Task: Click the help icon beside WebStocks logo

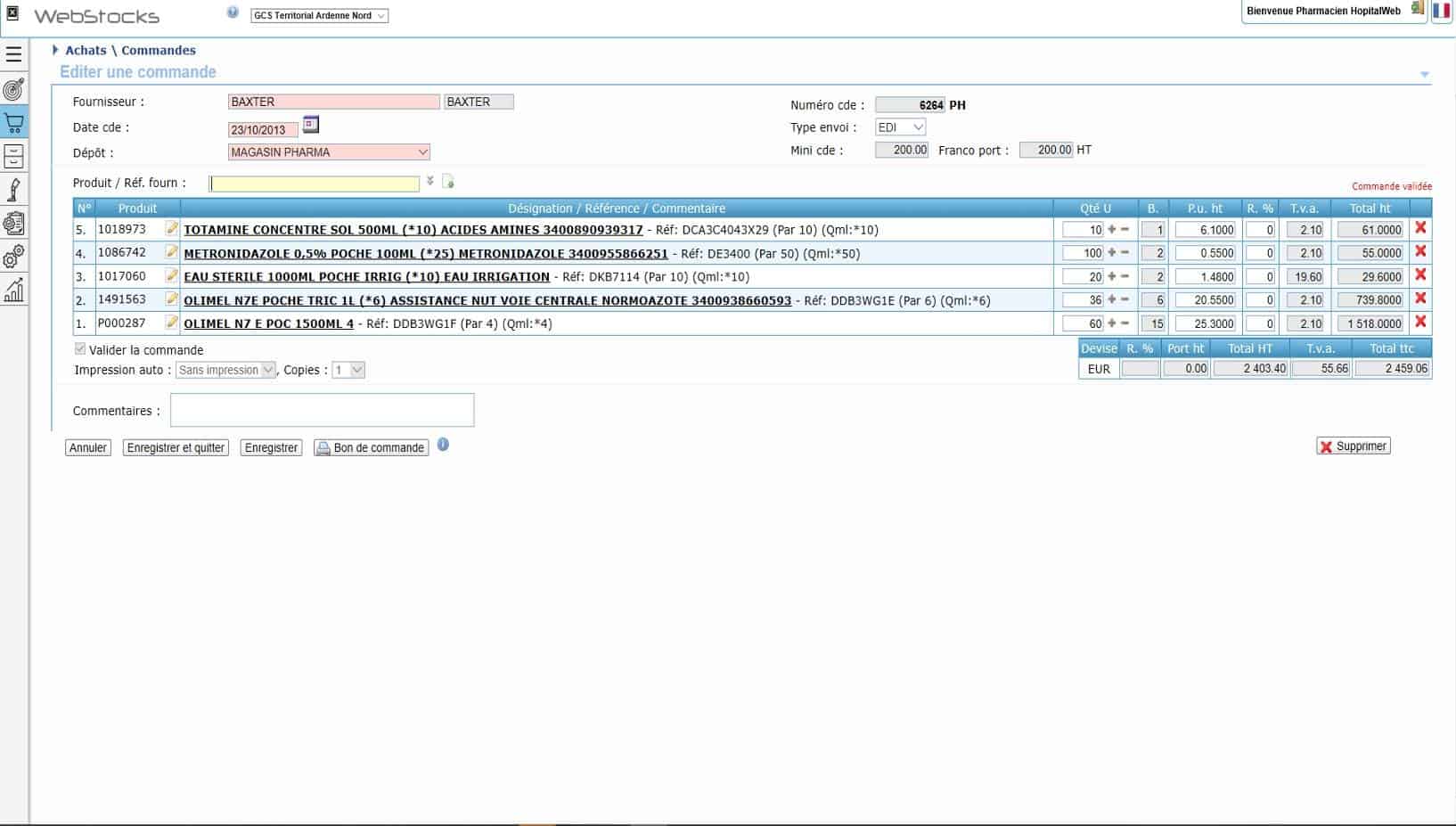Action: (x=233, y=12)
